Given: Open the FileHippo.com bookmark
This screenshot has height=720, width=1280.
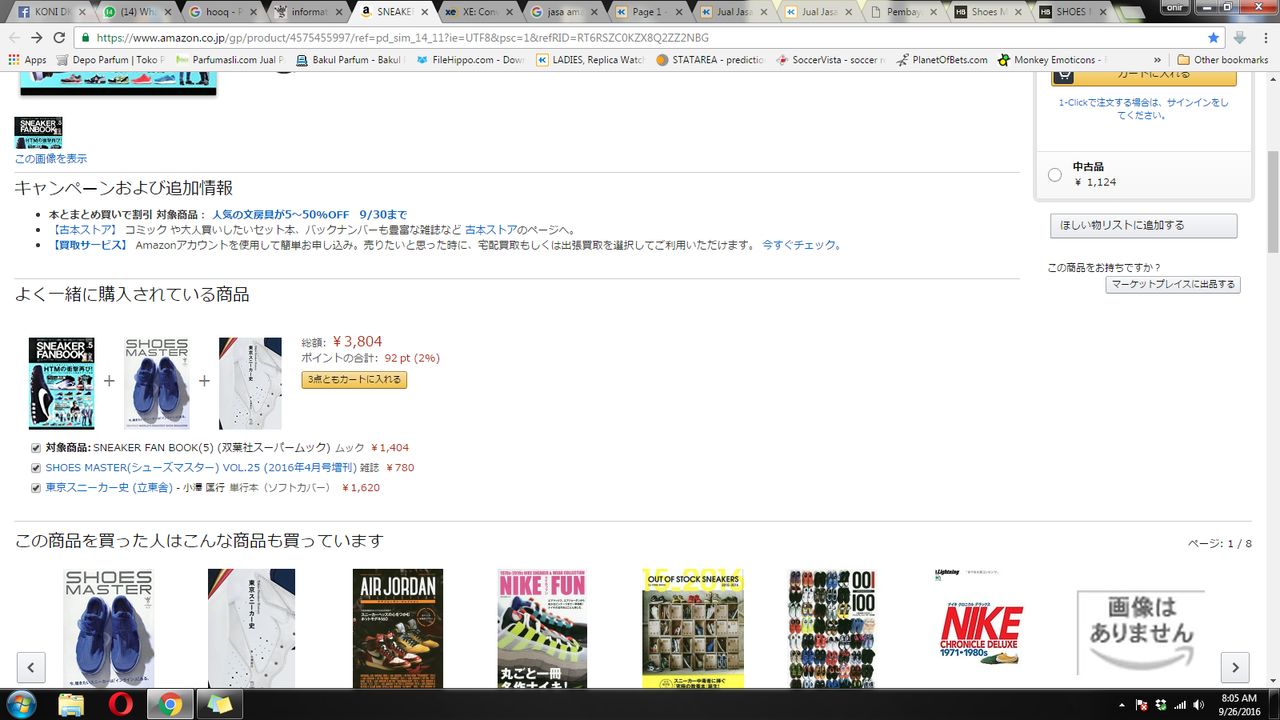Looking at the screenshot, I should [471, 60].
